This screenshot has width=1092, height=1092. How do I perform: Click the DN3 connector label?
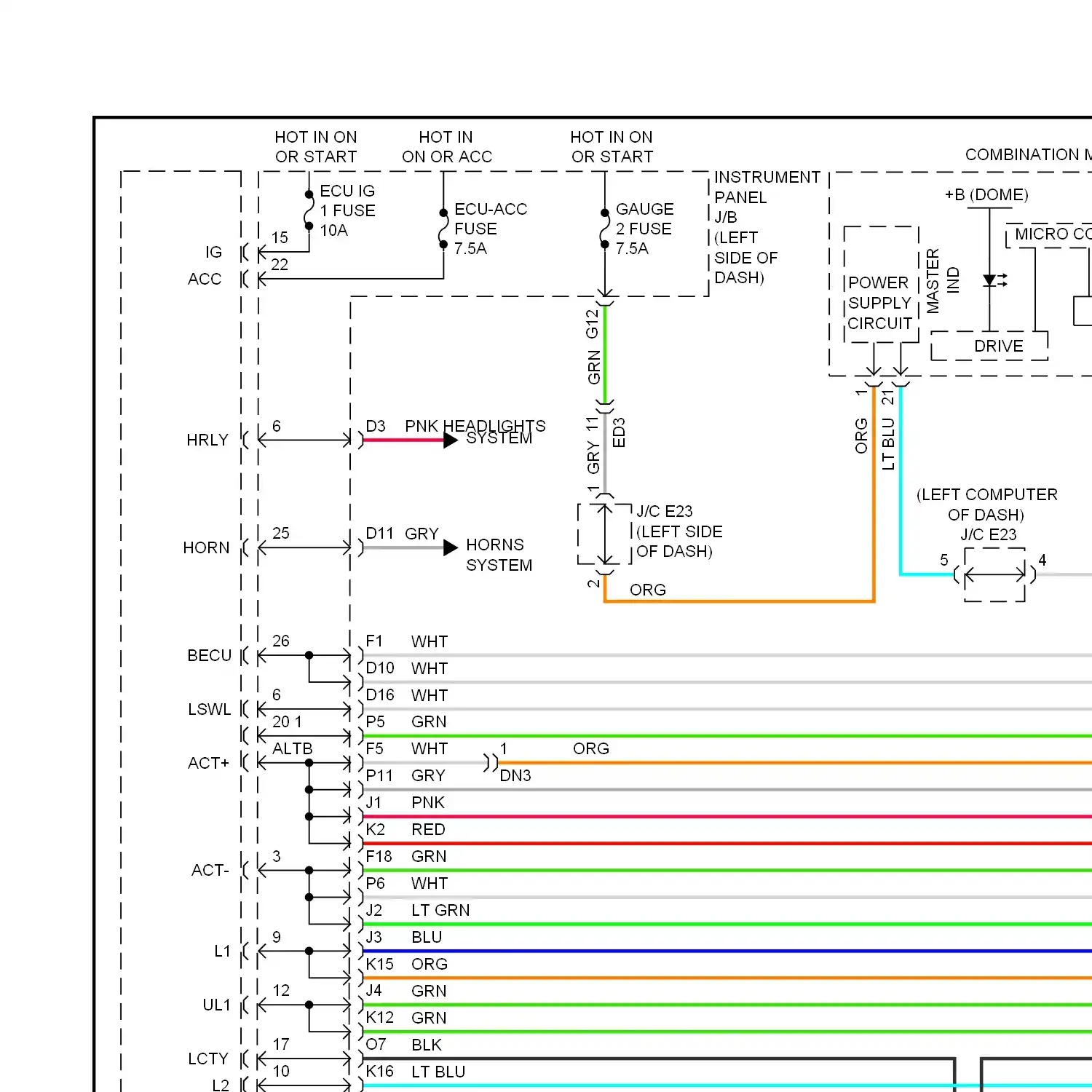tap(515, 776)
